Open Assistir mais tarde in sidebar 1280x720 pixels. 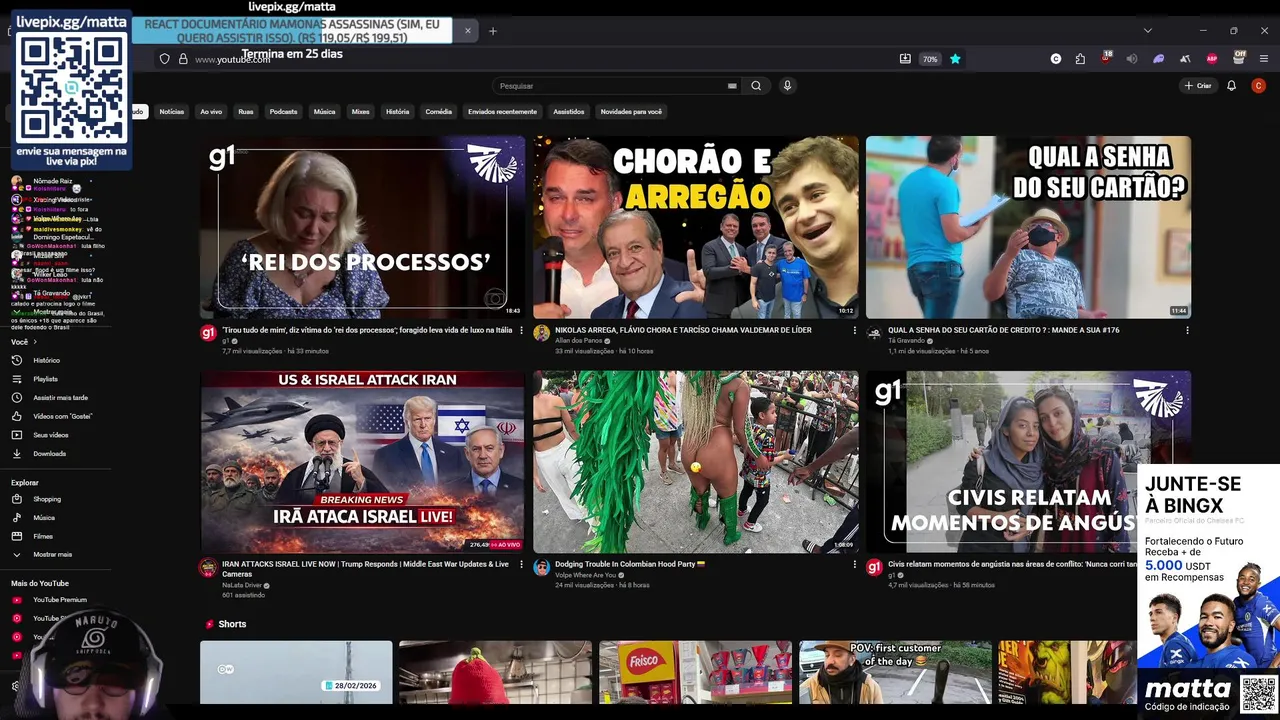[60, 398]
